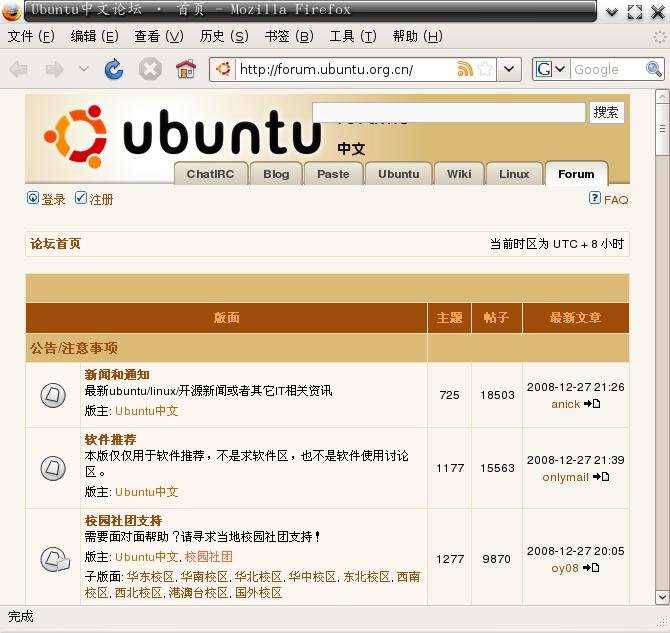The image size is (670, 633).
Task: Open the 软件推荐 forum
Action: (110, 440)
